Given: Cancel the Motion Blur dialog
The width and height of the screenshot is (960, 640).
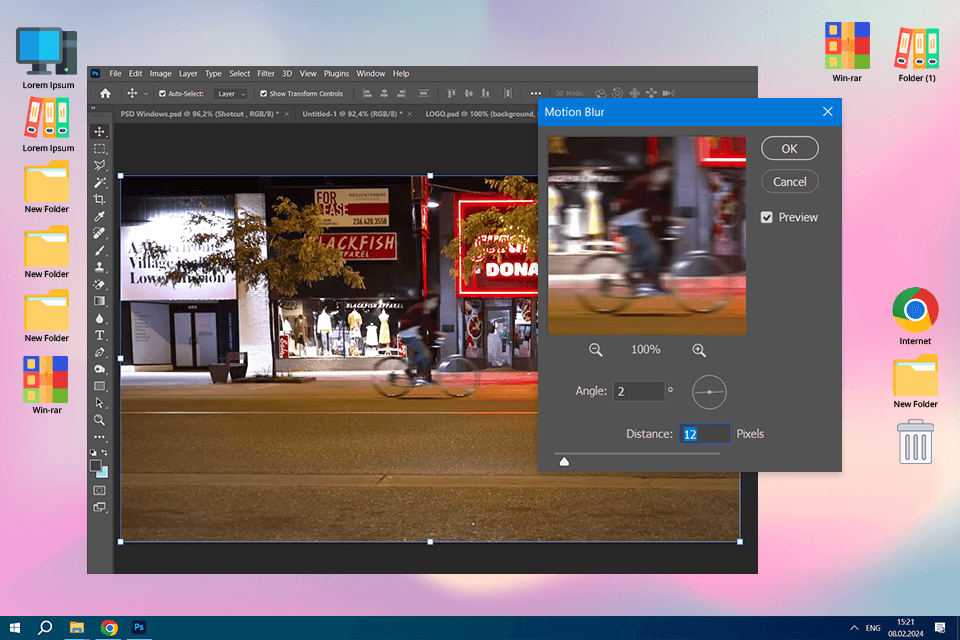Looking at the screenshot, I should 789,181.
